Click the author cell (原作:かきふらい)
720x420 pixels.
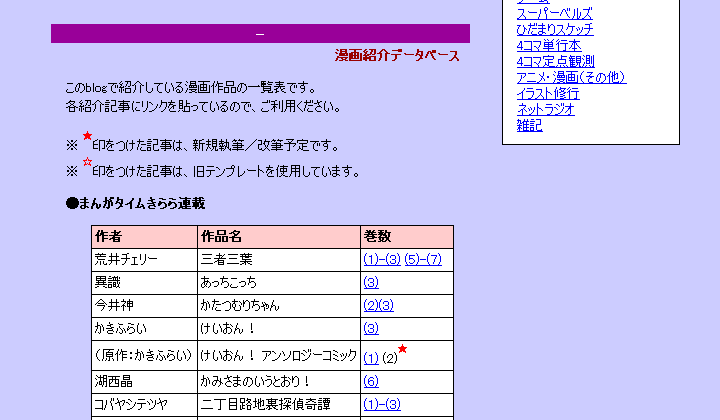[x=144, y=355]
